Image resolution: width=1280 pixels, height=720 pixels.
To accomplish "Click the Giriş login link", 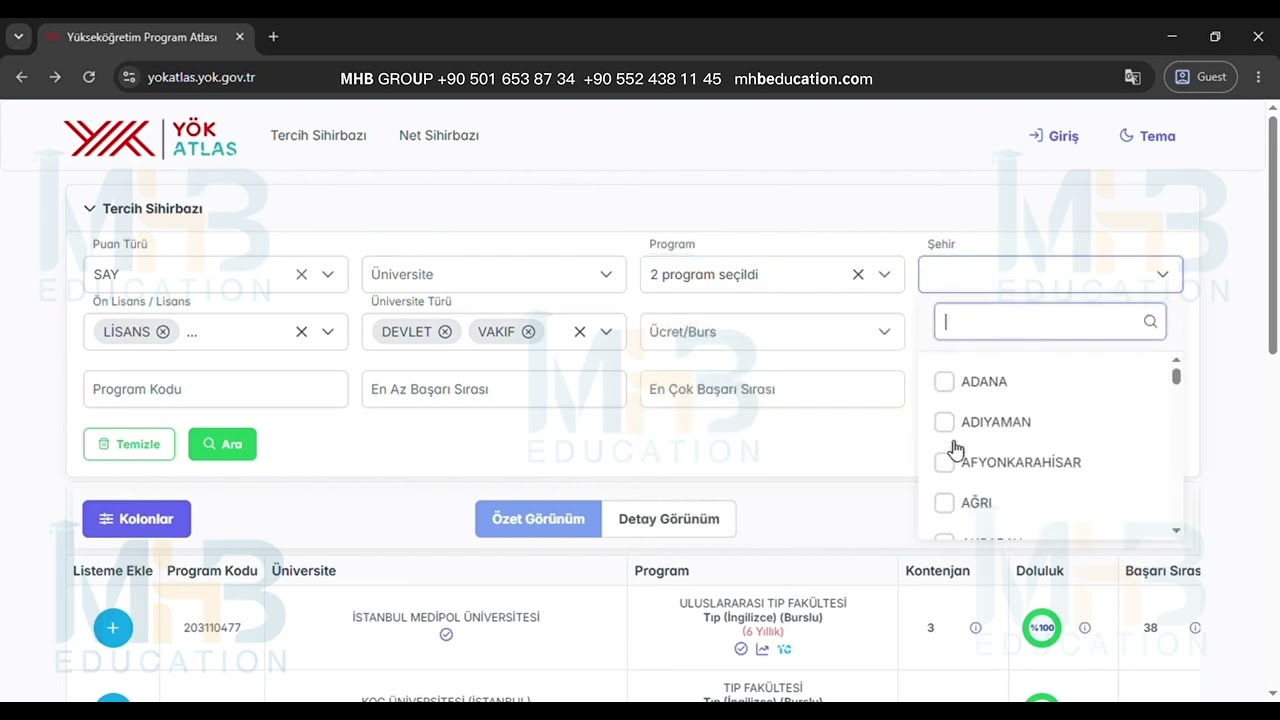I will click(1054, 136).
